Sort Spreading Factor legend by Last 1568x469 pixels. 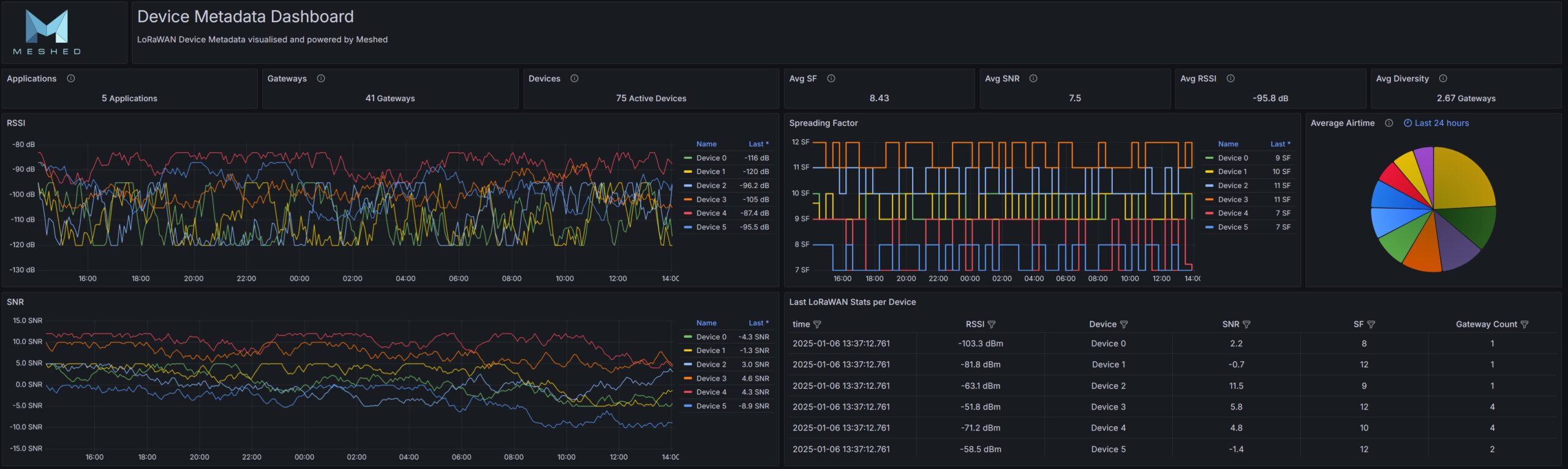(1280, 144)
